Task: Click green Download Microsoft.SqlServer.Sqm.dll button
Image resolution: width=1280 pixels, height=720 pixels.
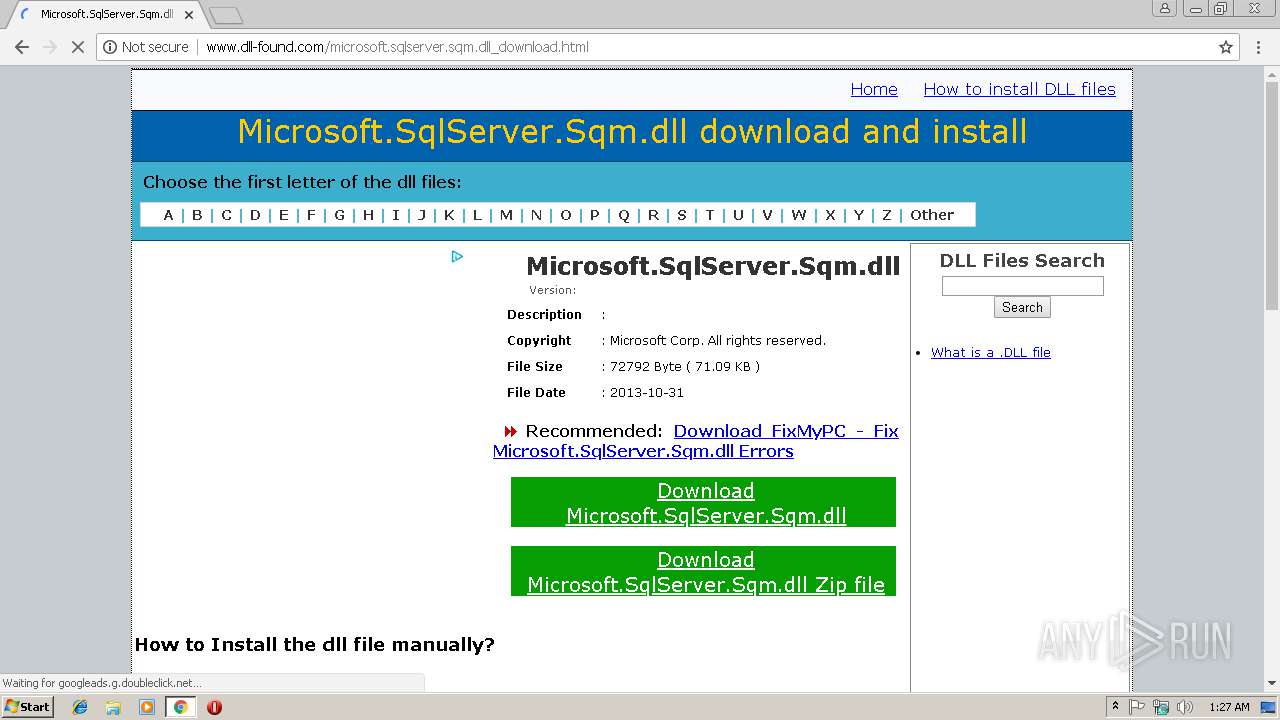Action: click(x=704, y=502)
